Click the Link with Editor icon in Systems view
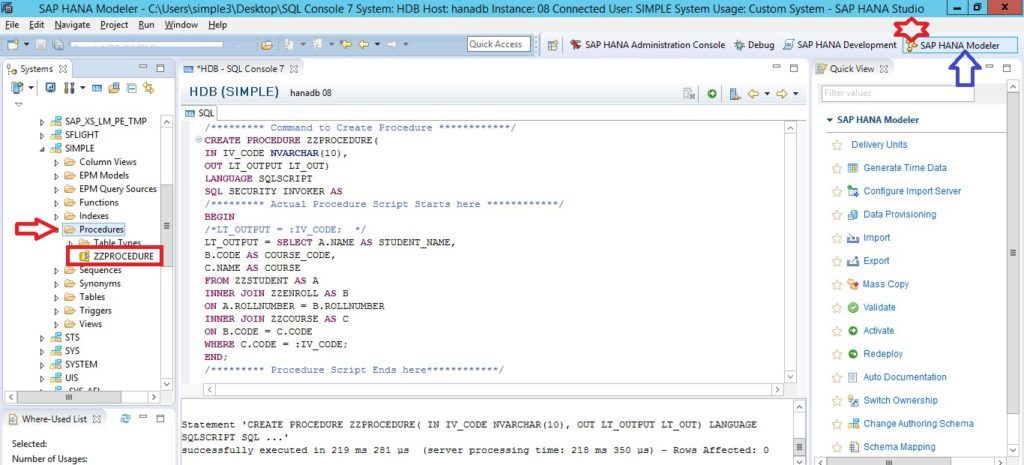This screenshot has width=1024, height=465. pos(148,88)
